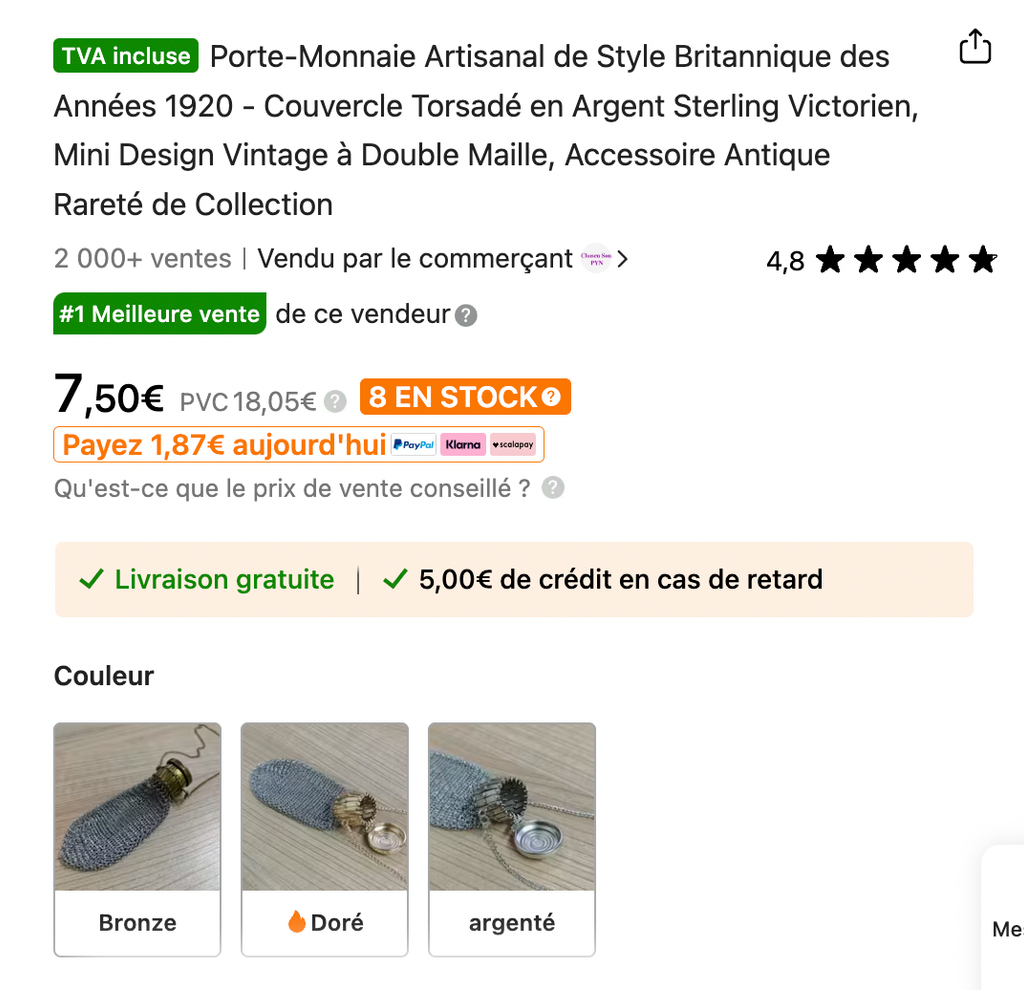Screen dimensions: 1024x990
Task: Click 'Qu'est-ce que le prix de vente conseillé ?'
Action: (x=292, y=489)
